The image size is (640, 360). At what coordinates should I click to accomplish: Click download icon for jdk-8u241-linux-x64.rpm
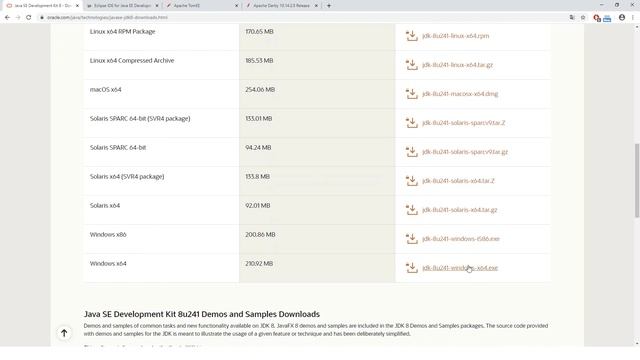pos(411,36)
